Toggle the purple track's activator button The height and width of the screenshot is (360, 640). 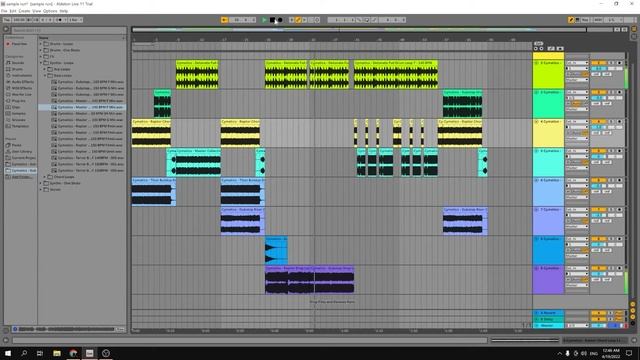coord(599,268)
